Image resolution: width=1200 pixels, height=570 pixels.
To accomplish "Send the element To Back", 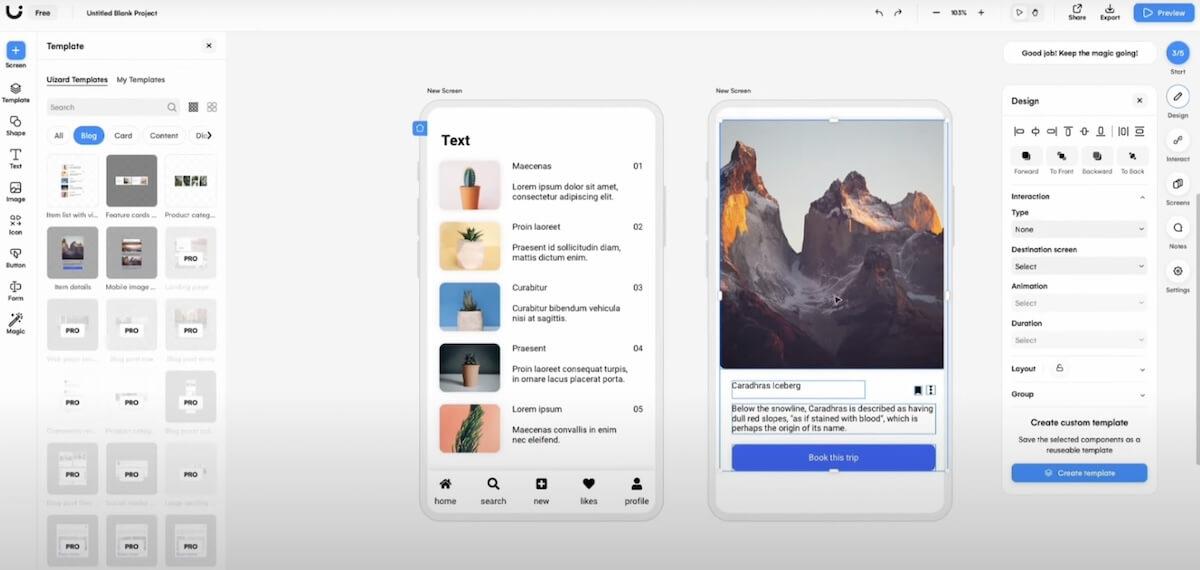I will coord(1132,157).
